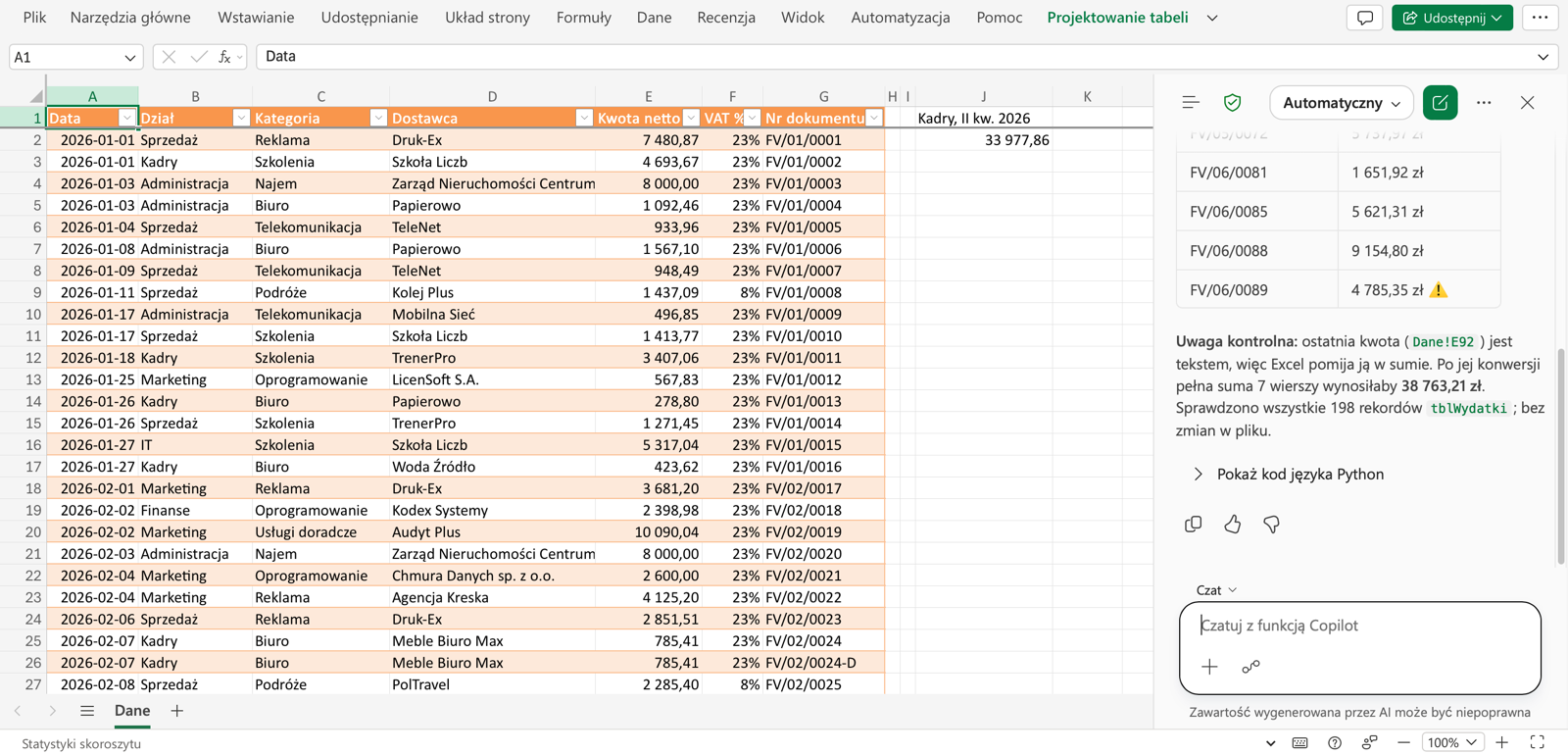This screenshot has height=754, width=1568.
Task: Open help icon in status bar
Action: [1335, 742]
